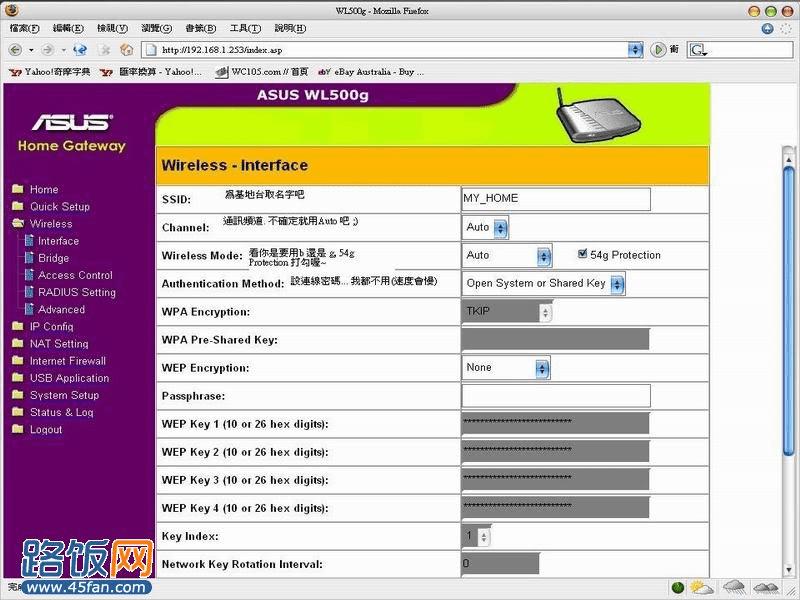The height and width of the screenshot is (600, 800).
Task: Open the 瀏覽(G) menu
Action: pyautogui.click(x=157, y=29)
